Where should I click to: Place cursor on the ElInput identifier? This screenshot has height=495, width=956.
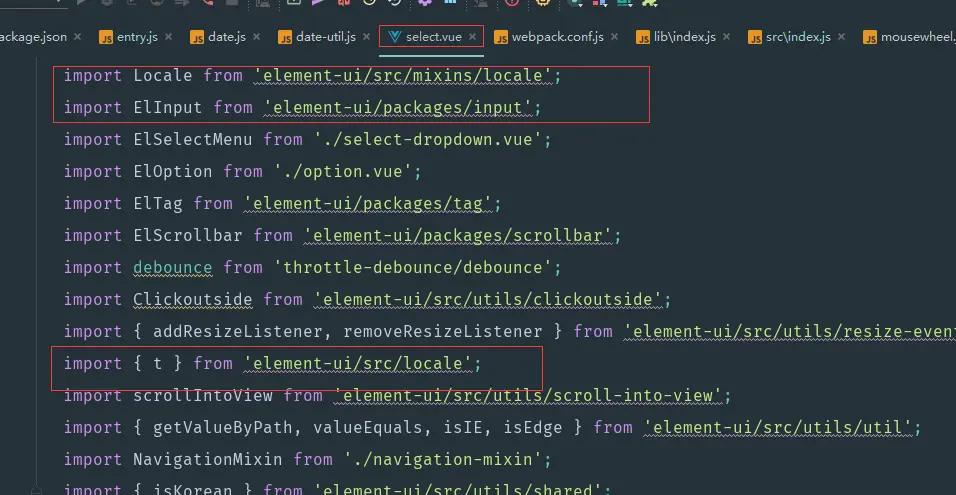coord(167,108)
